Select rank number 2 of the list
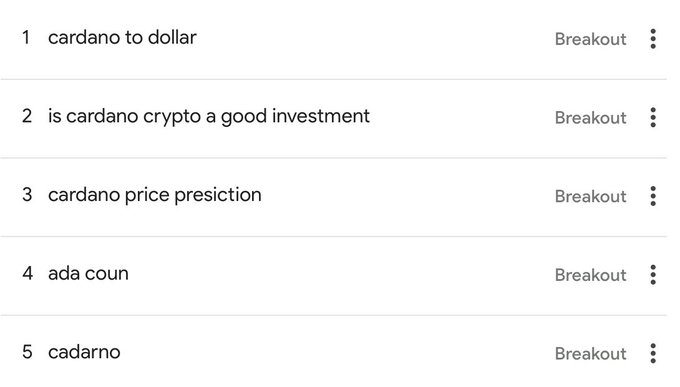680x387 pixels. (x=27, y=116)
